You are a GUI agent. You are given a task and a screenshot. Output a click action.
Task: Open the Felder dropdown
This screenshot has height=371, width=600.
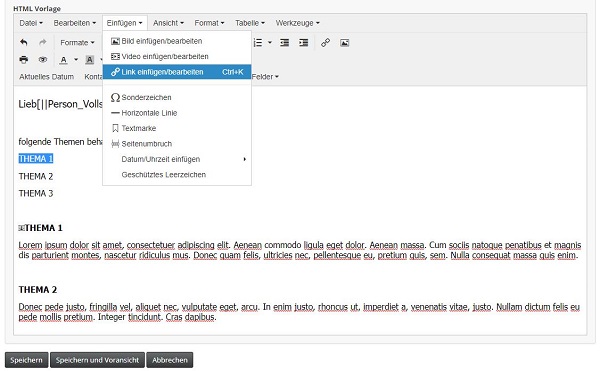click(265, 76)
